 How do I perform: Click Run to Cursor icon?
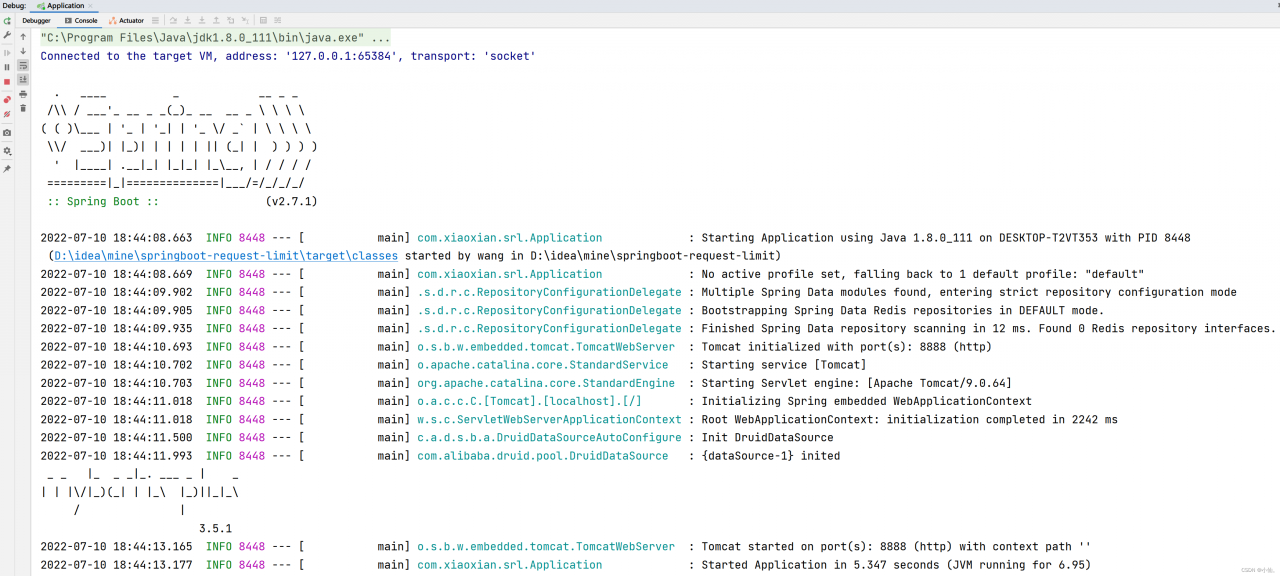point(245,20)
